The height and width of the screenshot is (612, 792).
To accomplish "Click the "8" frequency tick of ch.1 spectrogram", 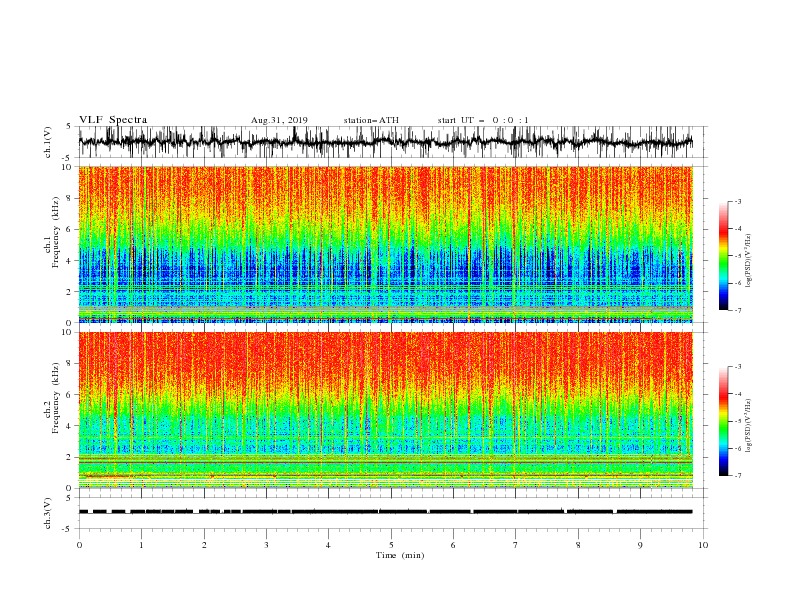I will pos(70,198).
